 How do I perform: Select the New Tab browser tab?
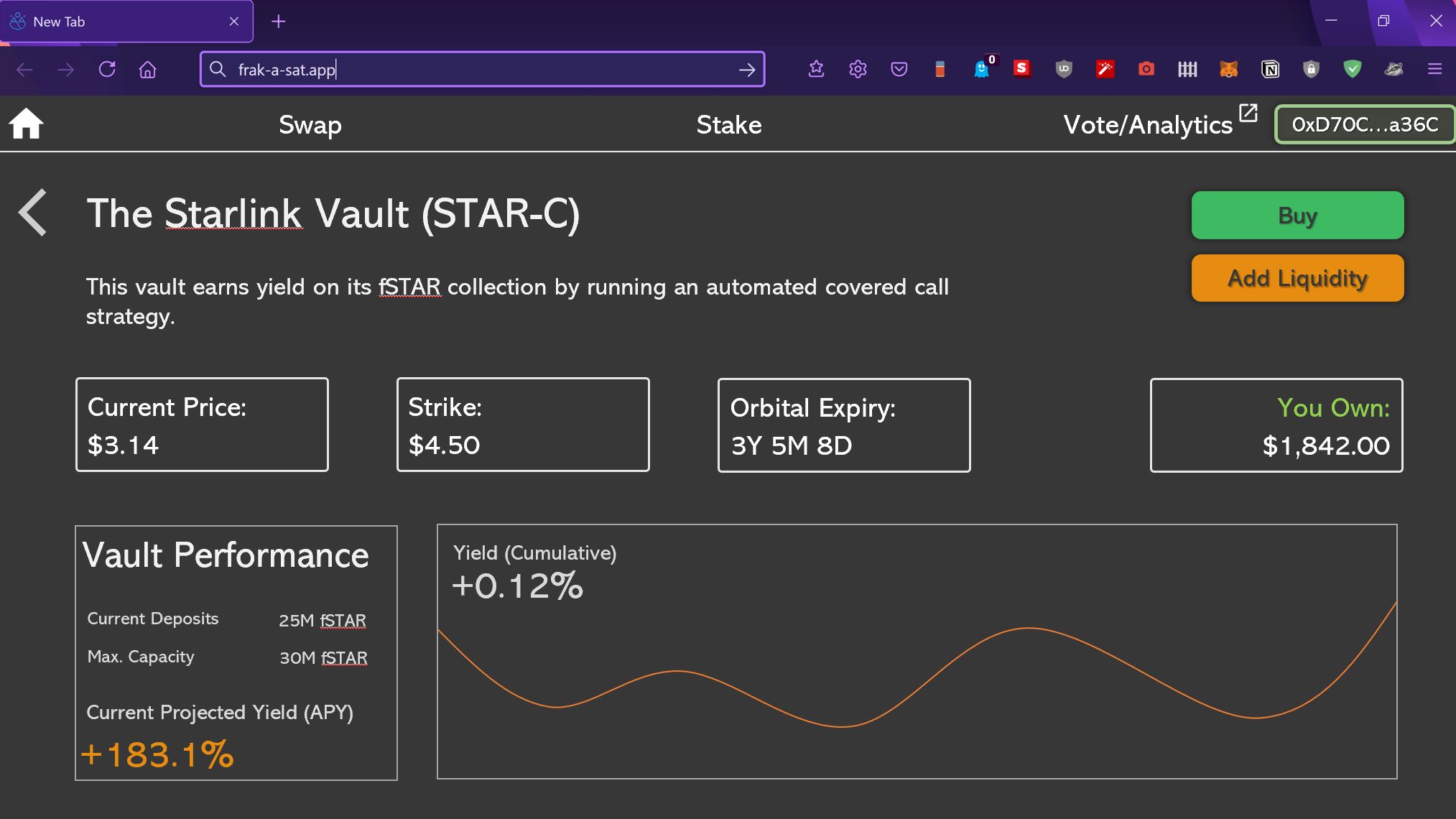pos(126,22)
